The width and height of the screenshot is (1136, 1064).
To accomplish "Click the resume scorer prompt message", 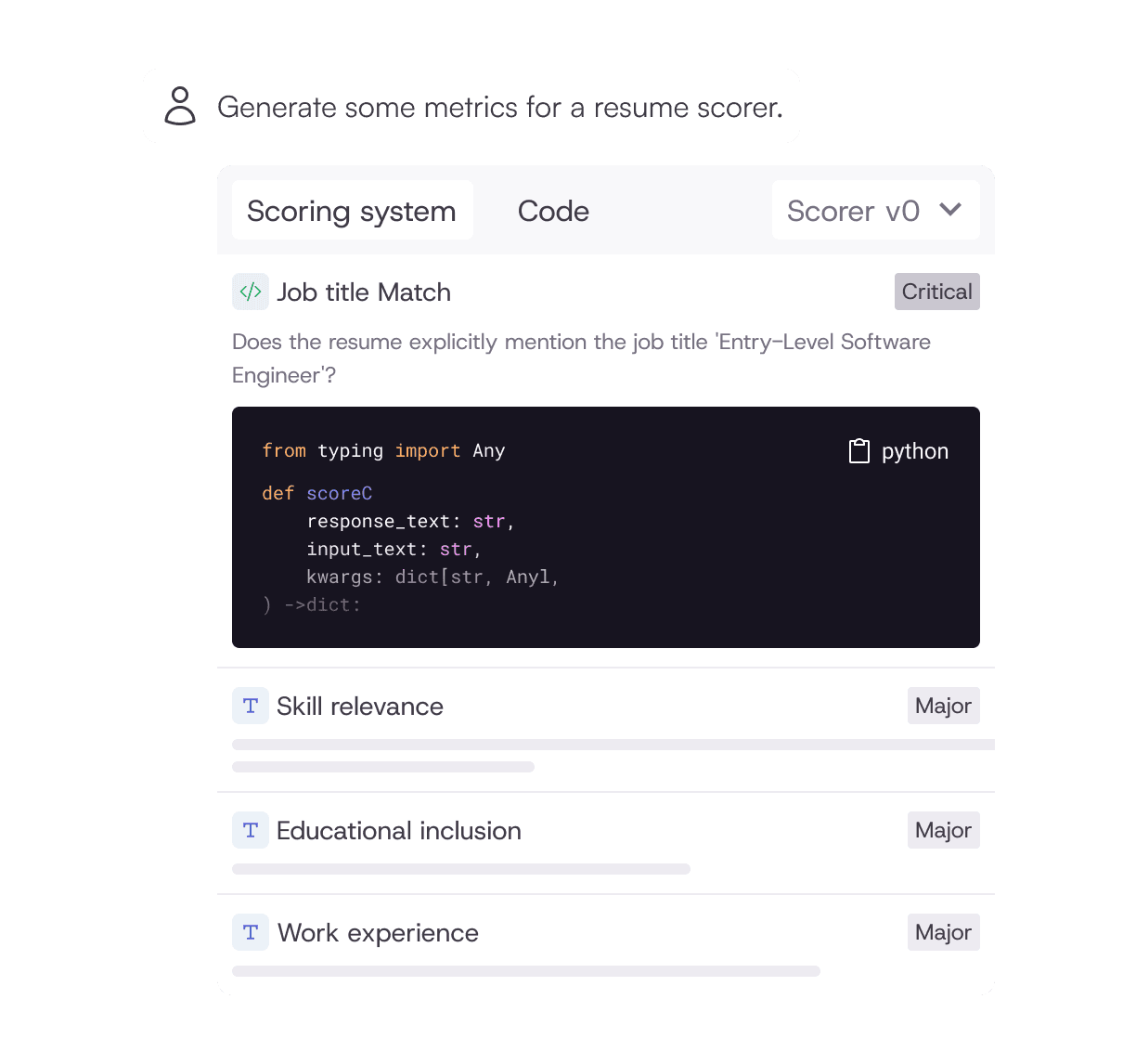I will (499, 107).
